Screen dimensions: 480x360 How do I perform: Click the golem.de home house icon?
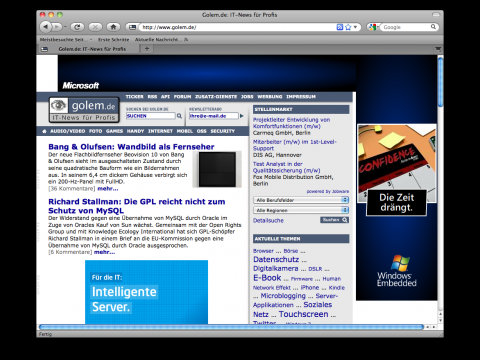(x=44, y=131)
